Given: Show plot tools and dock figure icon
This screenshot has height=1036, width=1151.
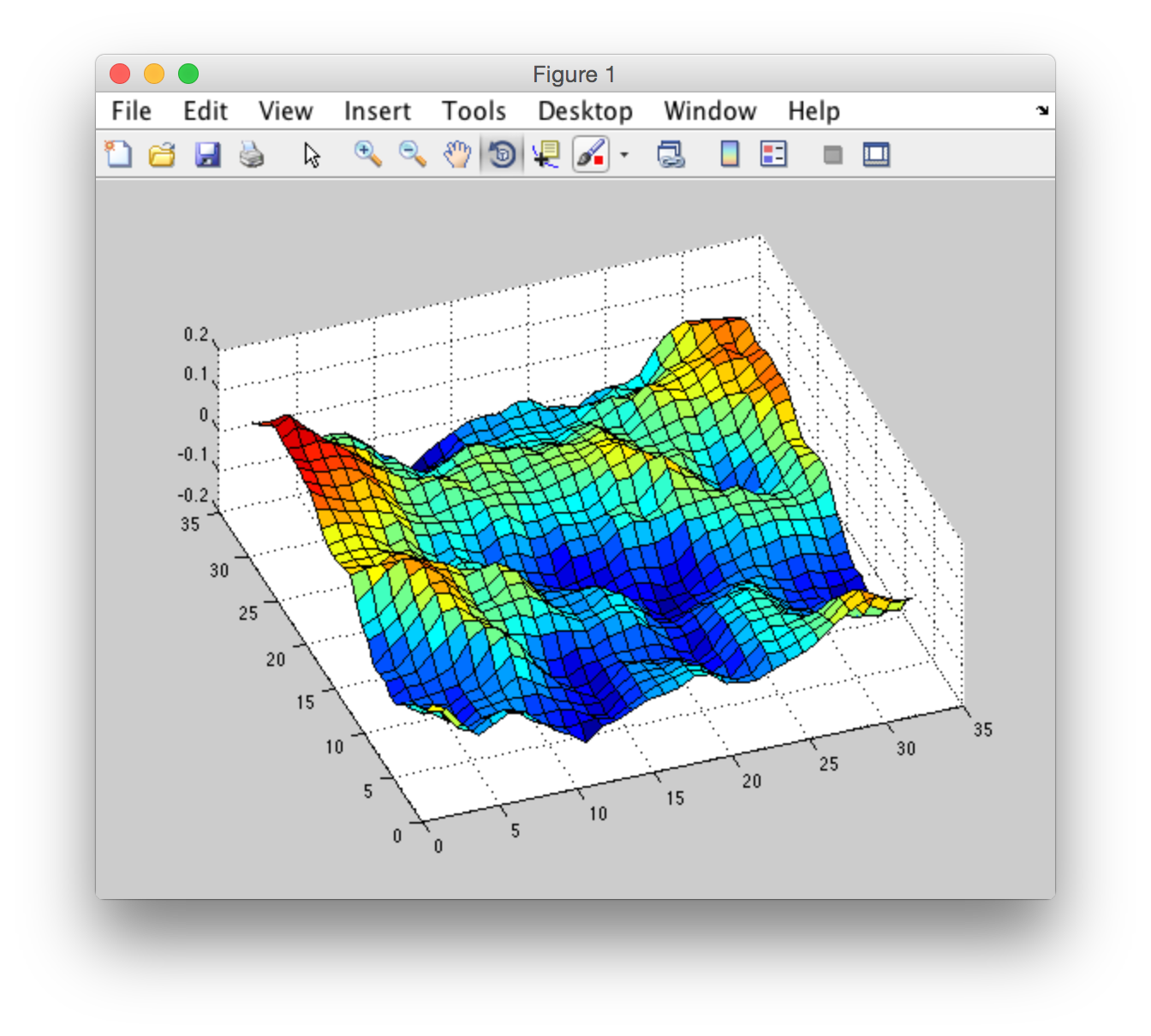Looking at the screenshot, I should (x=876, y=155).
